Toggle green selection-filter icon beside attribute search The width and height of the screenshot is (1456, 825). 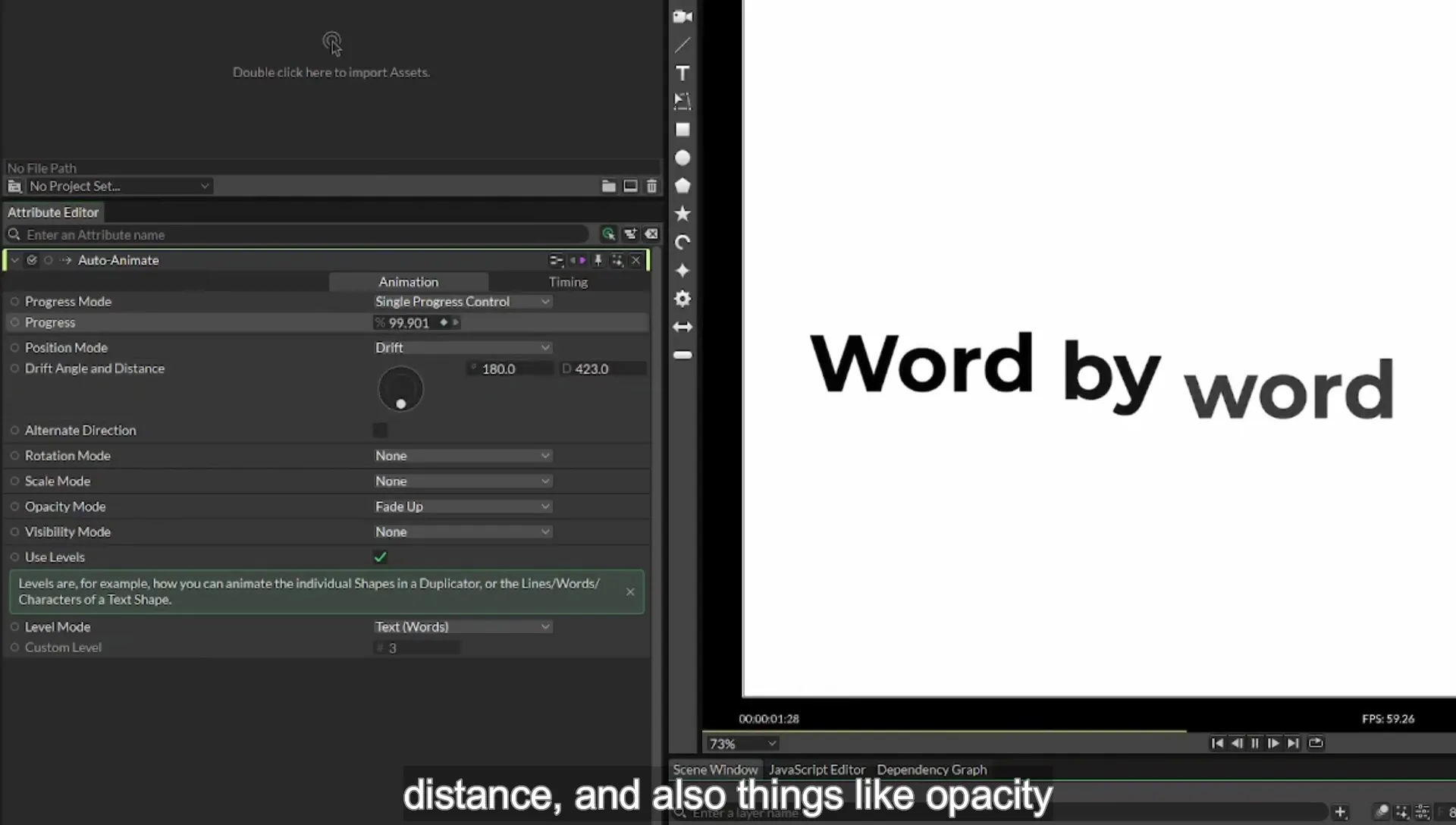[608, 234]
